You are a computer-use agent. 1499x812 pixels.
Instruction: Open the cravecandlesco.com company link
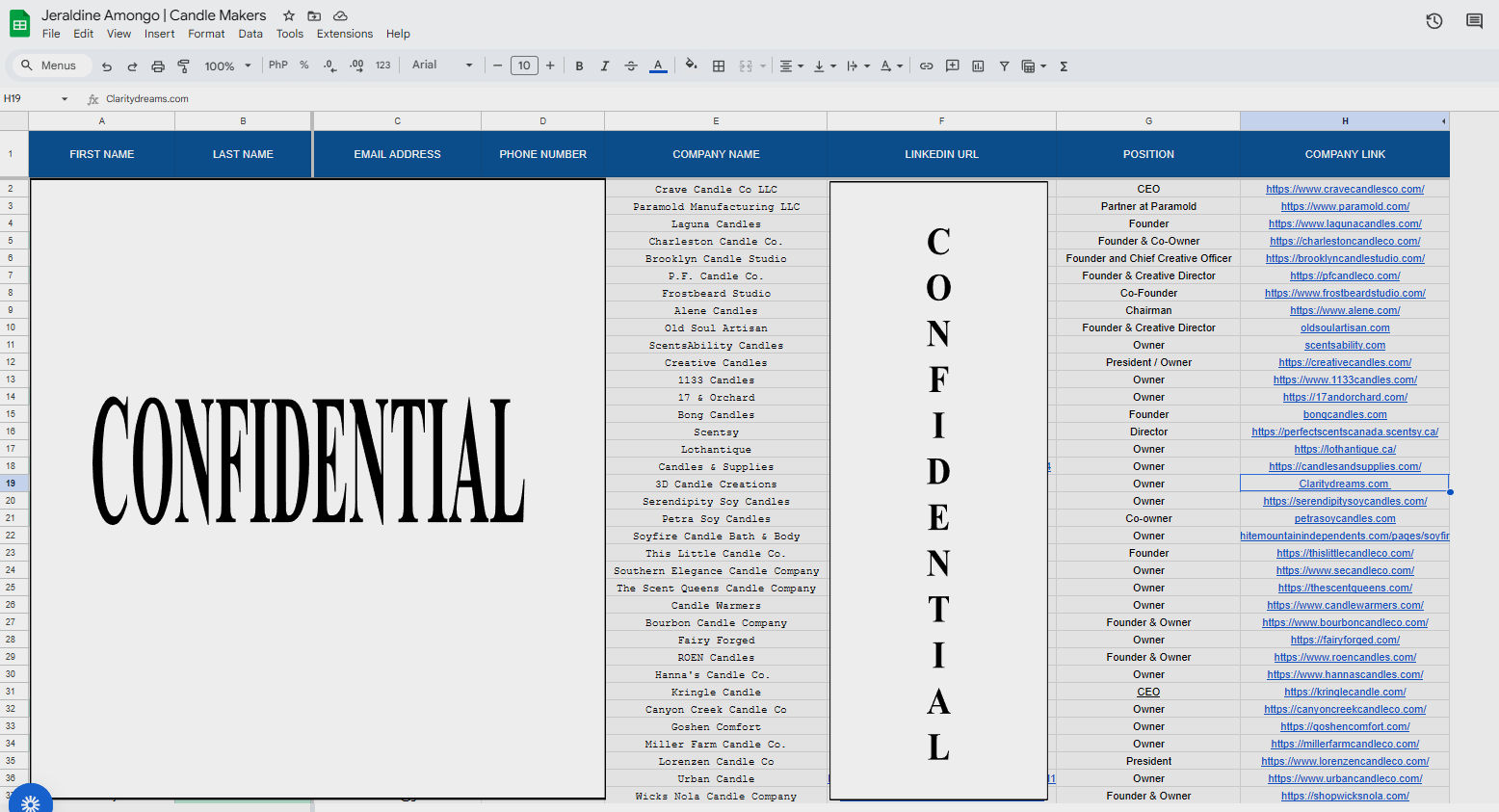pyautogui.click(x=1344, y=190)
